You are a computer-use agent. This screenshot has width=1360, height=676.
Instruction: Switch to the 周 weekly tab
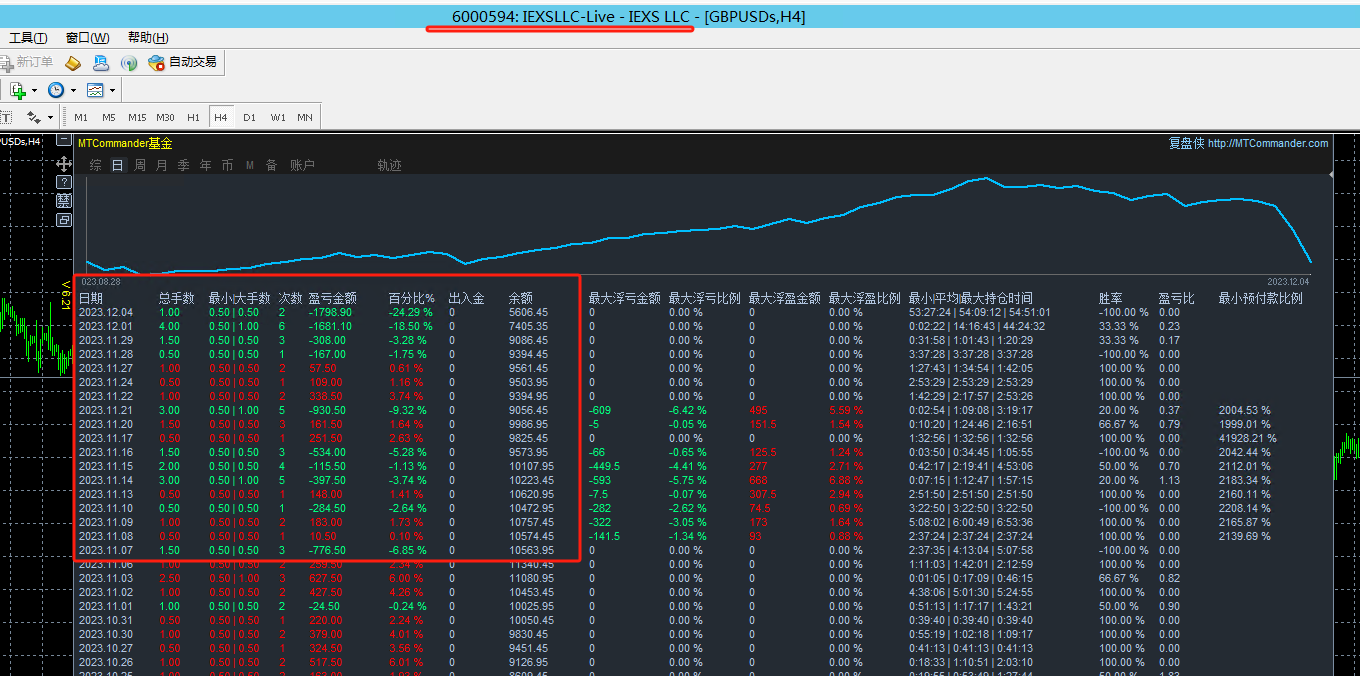click(x=140, y=165)
